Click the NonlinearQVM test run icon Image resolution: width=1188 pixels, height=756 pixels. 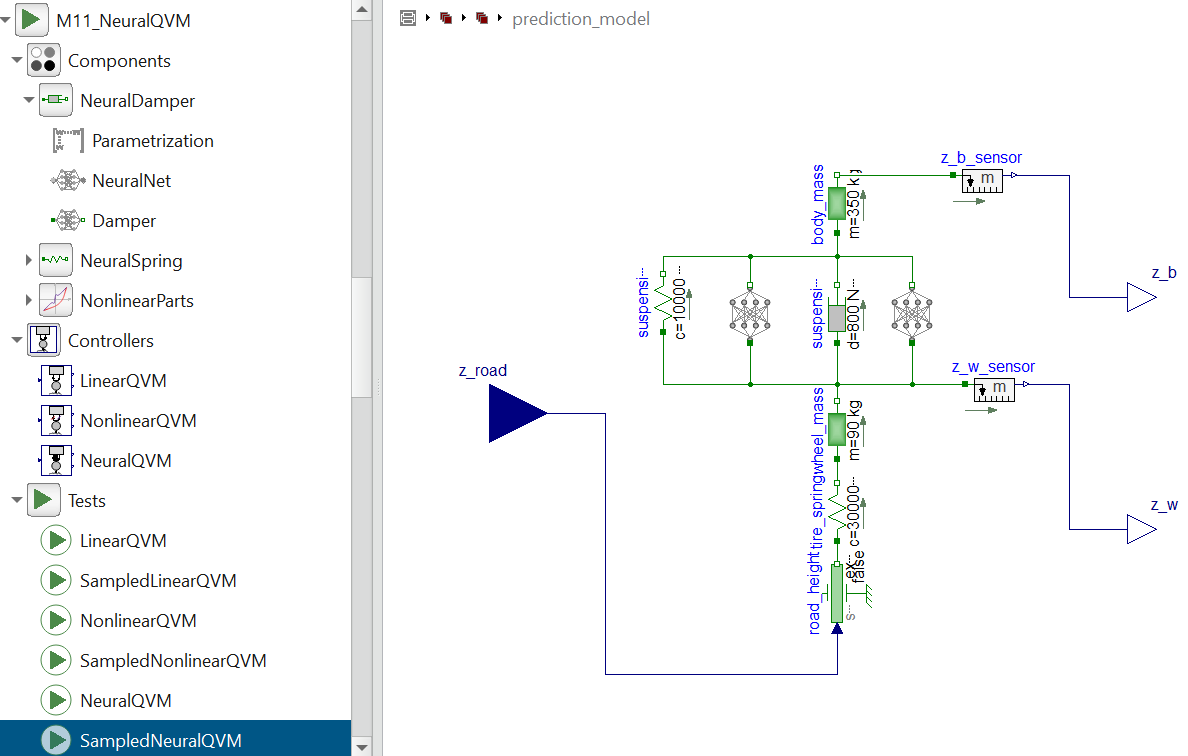pos(55,620)
